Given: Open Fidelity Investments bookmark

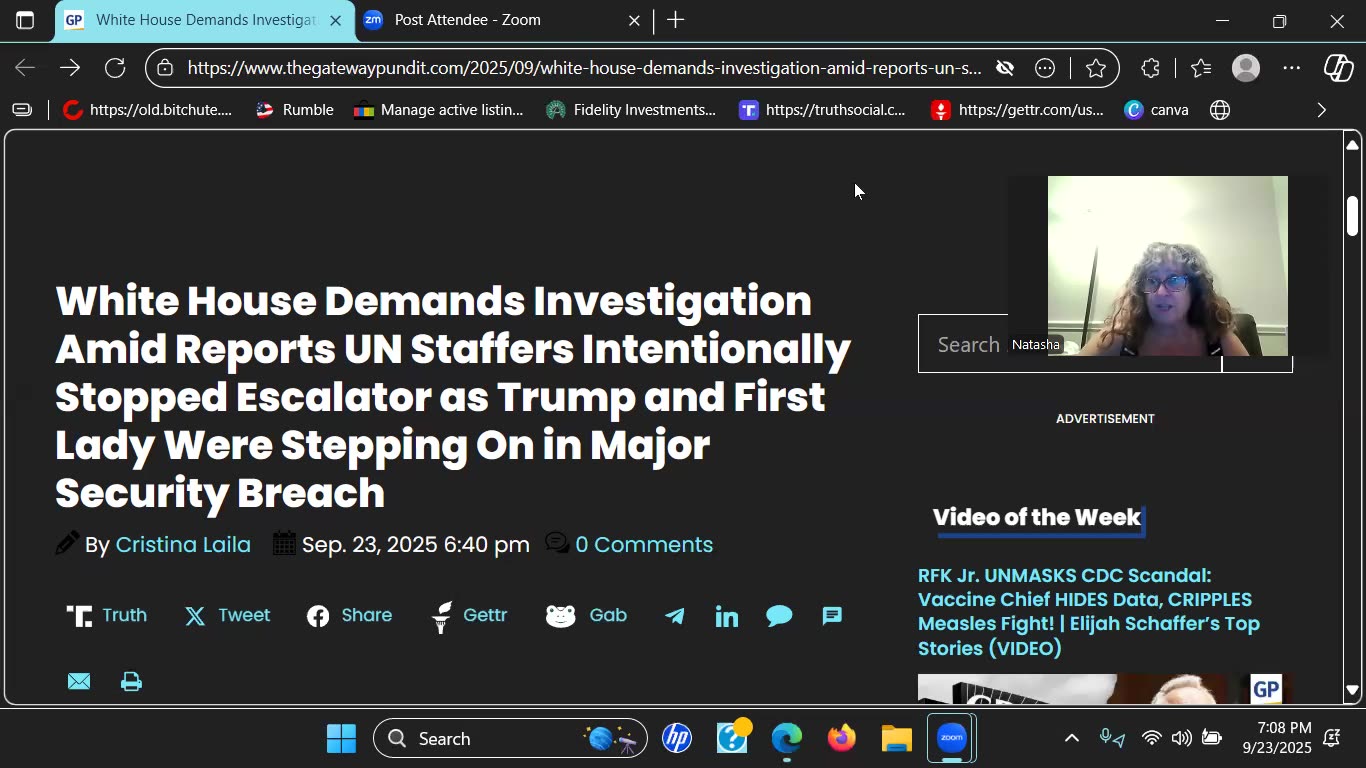Looking at the screenshot, I should click(x=631, y=110).
